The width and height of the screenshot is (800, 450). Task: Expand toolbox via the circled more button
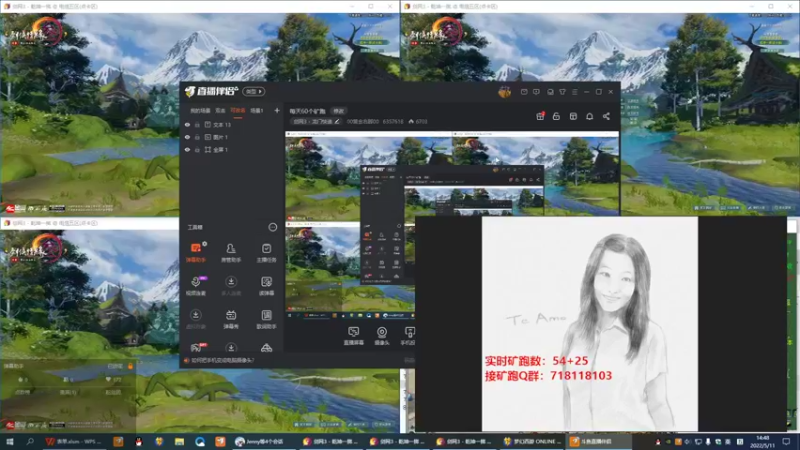(272, 227)
